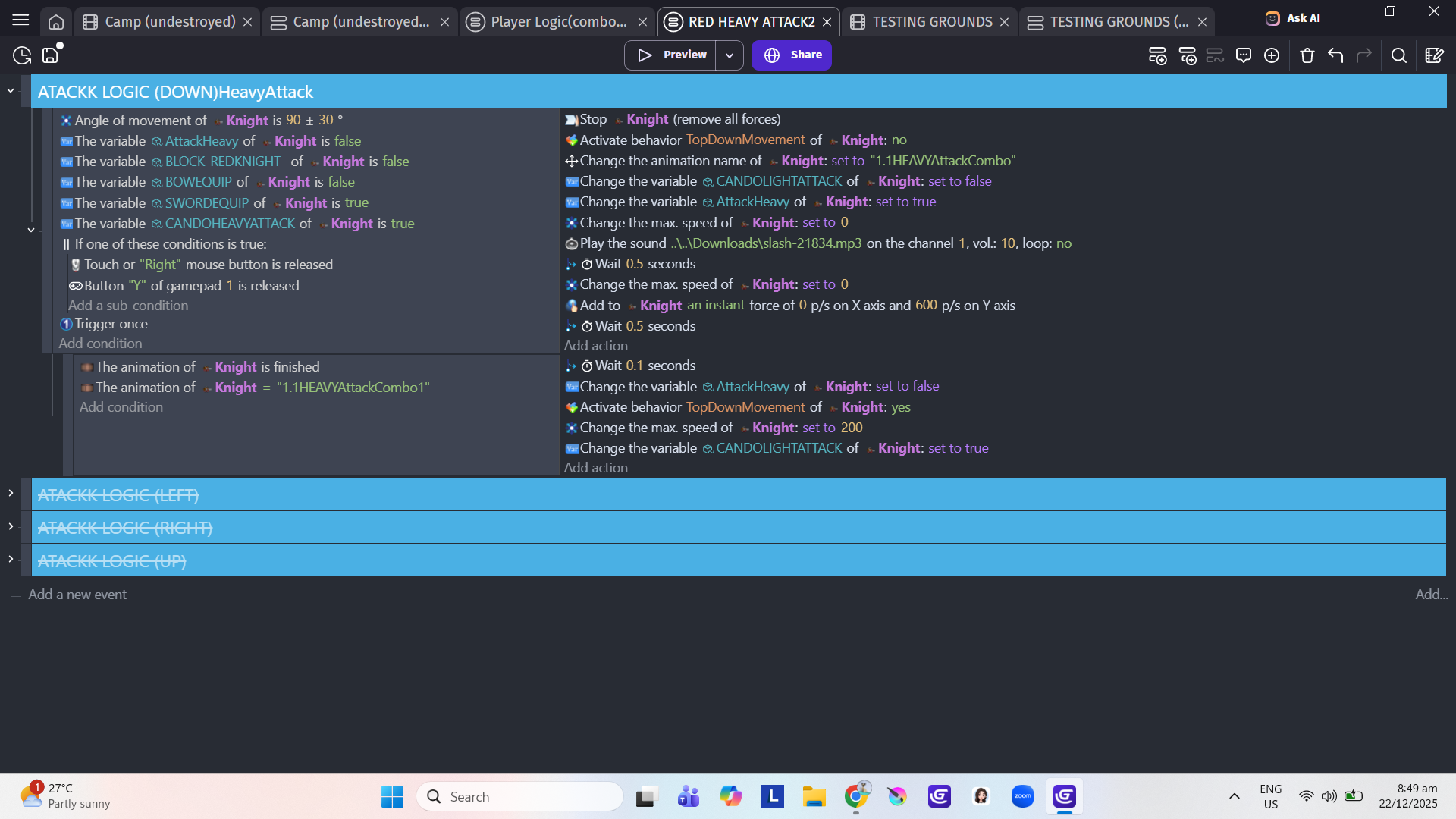Image resolution: width=1456 pixels, height=819 pixels.
Task: Add a comment with the speech-bubble icon
Action: pyautogui.click(x=1244, y=55)
